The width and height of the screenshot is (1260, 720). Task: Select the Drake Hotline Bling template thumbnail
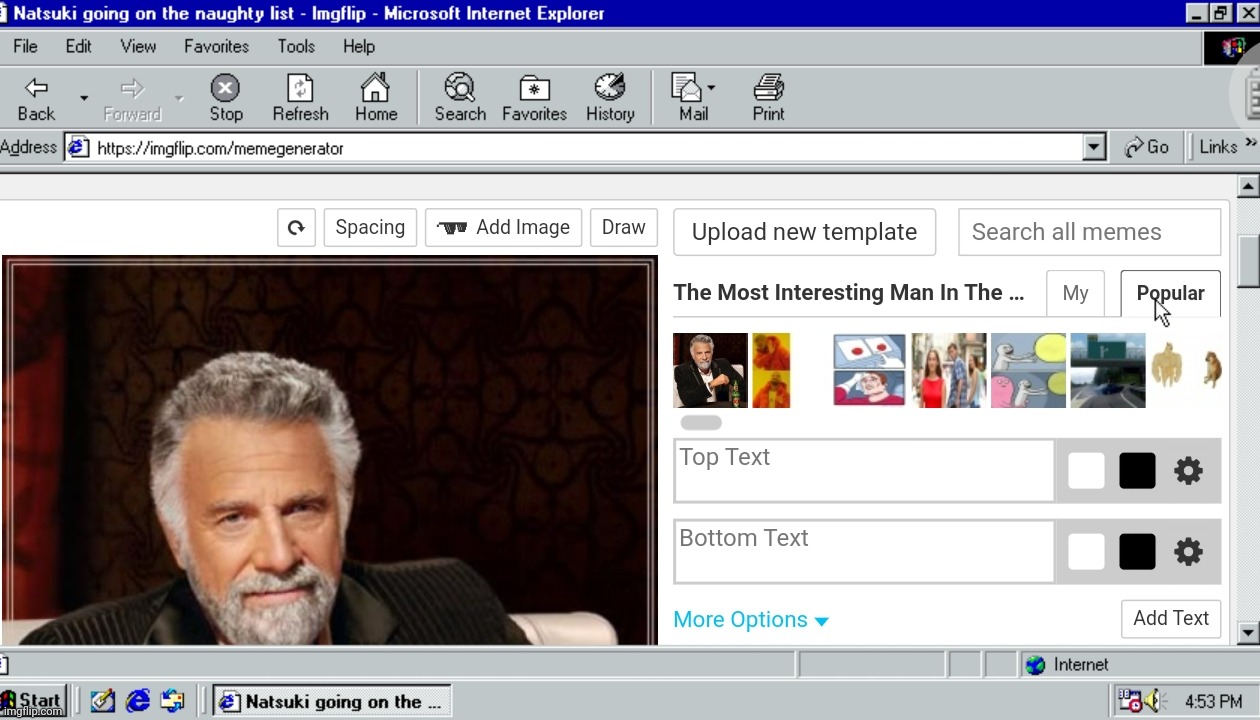coord(771,370)
